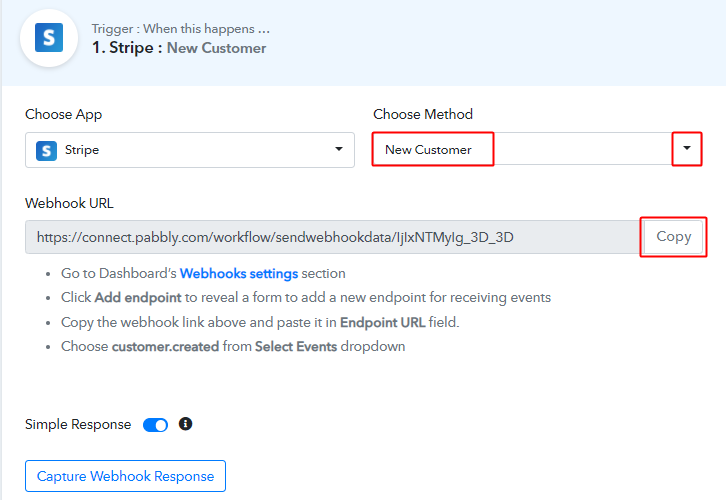Click the Choose App label
This screenshot has height=500, width=726.
(63, 114)
